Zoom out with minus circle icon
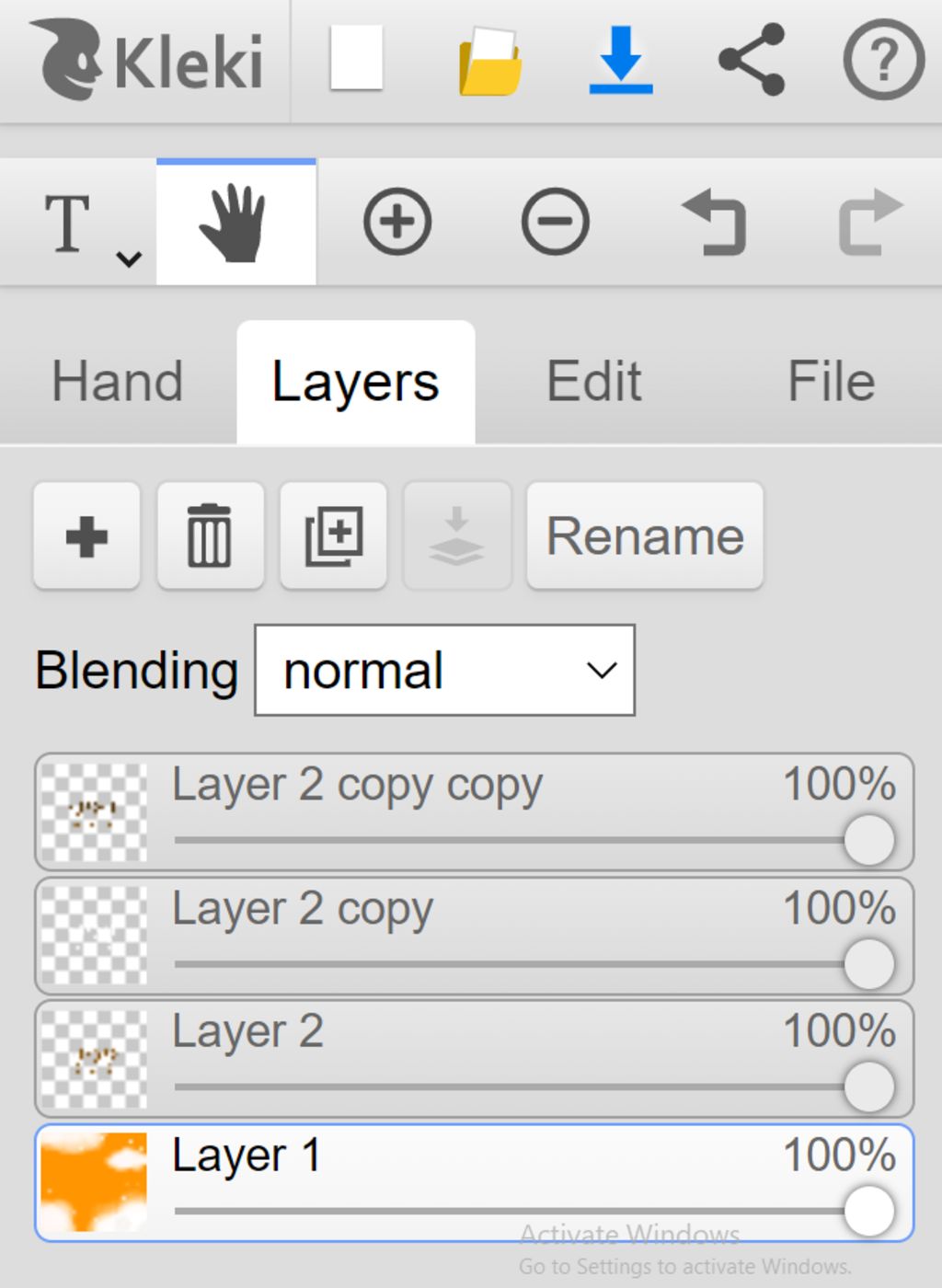The image size is (942, 1288). (x=555, y=222)
